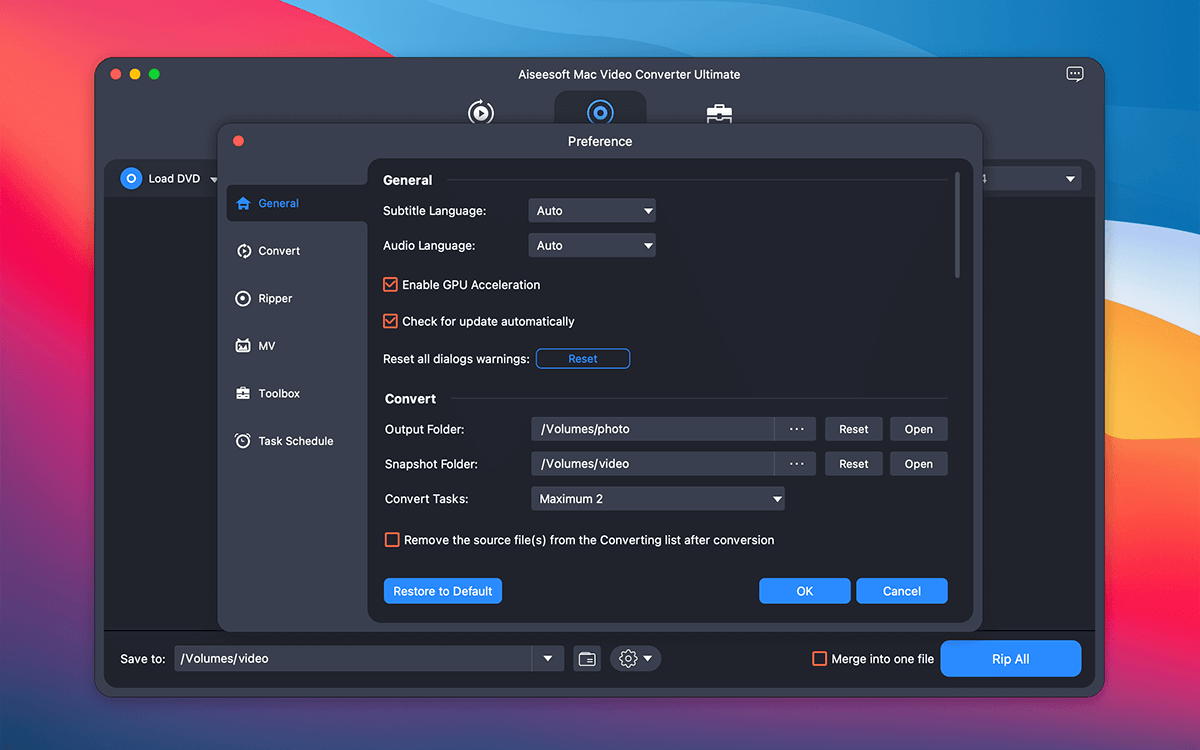Click the "Subtitle Language:" label
This screenshot has height=750, width=1200.
(435, 211)
